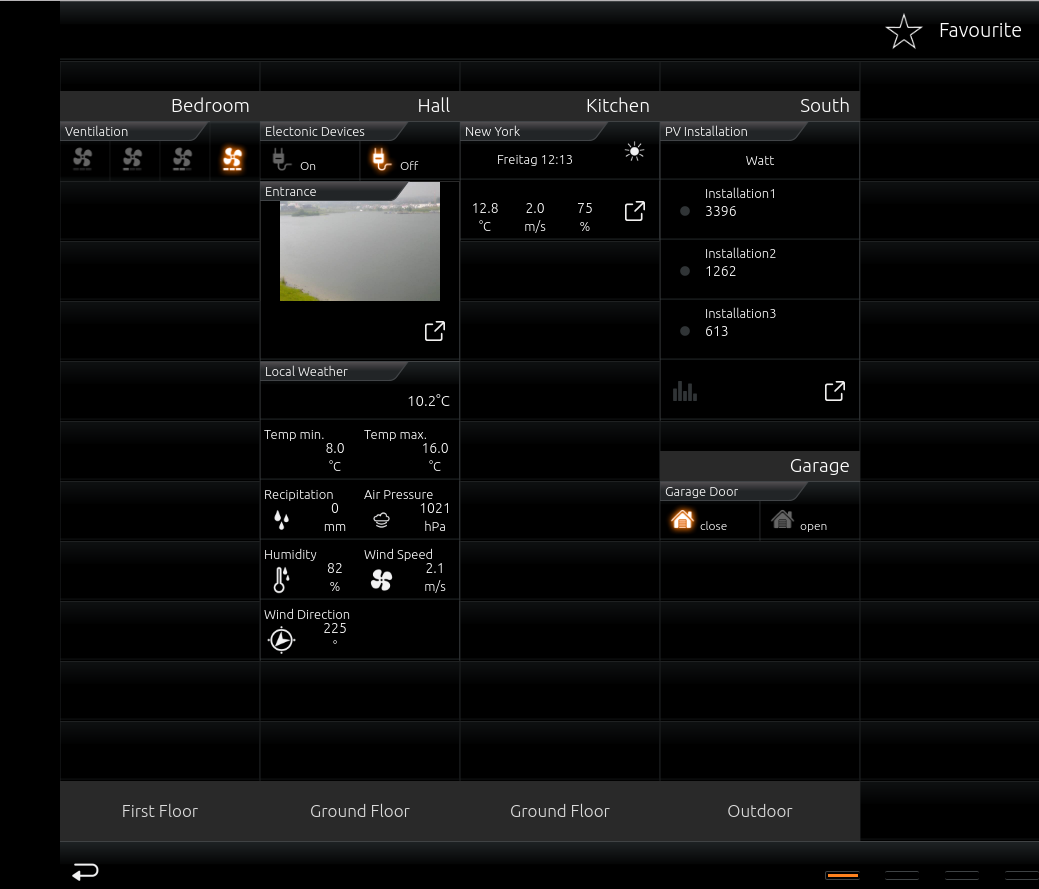Select the Ground Floor tab under Kitchen
Screen dimensions: 1039x889
560,811
